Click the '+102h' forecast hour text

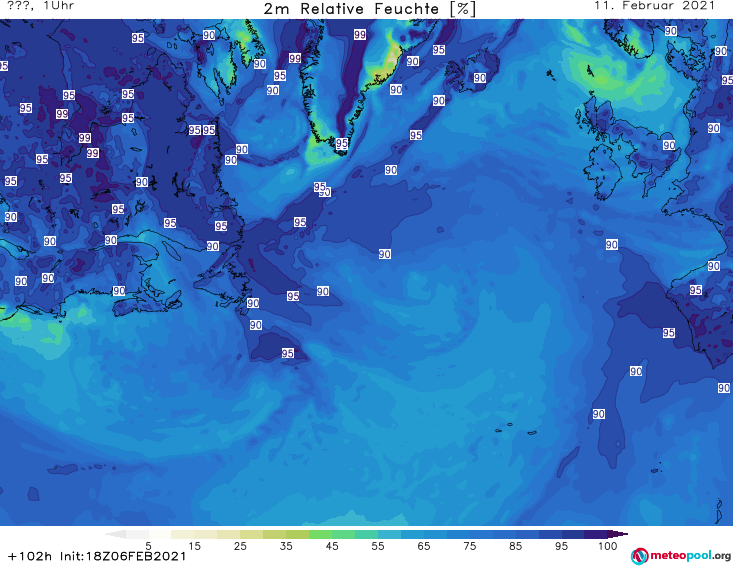tap(30, 556)
